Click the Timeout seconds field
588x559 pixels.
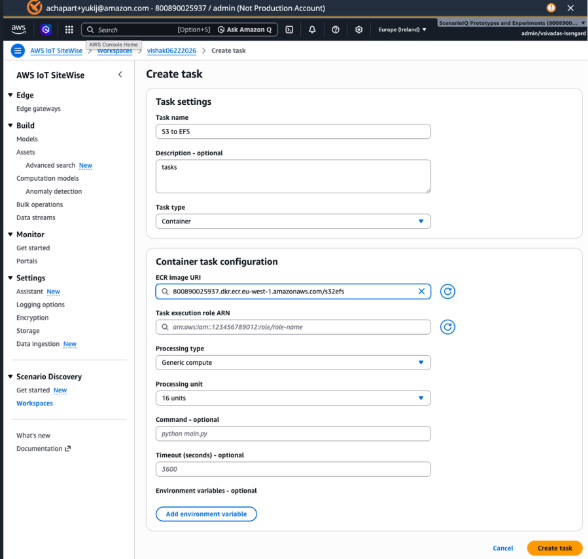click(293, 470)
